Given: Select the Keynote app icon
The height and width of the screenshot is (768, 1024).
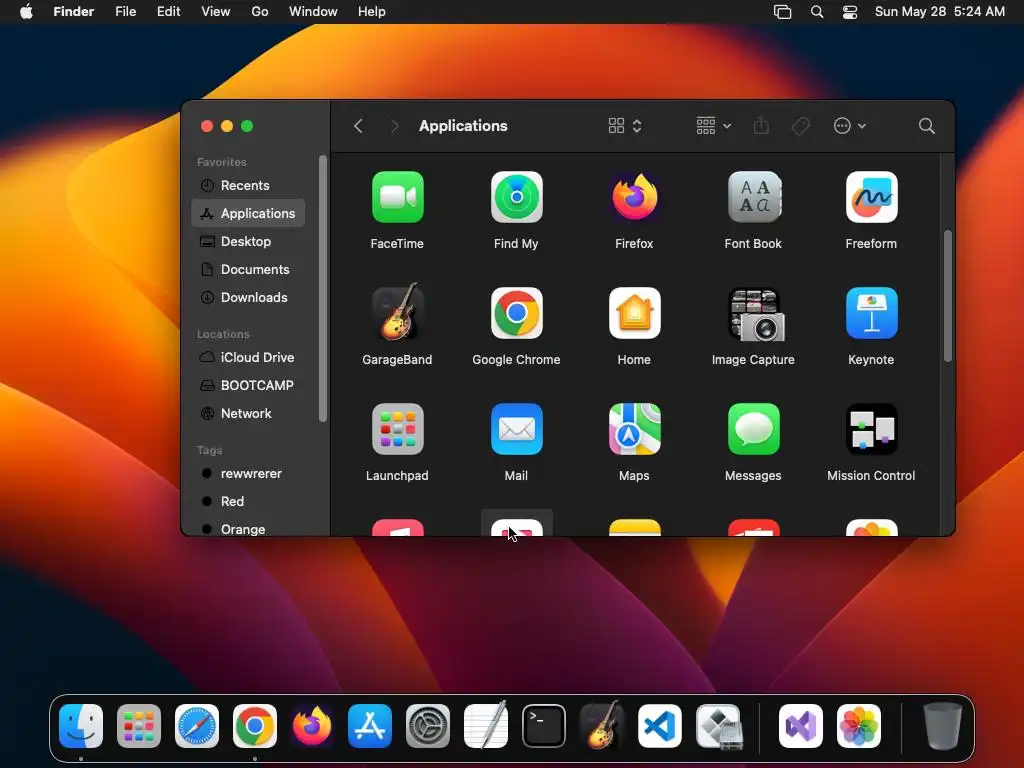Looking at the screenshot, I should 872,313.
